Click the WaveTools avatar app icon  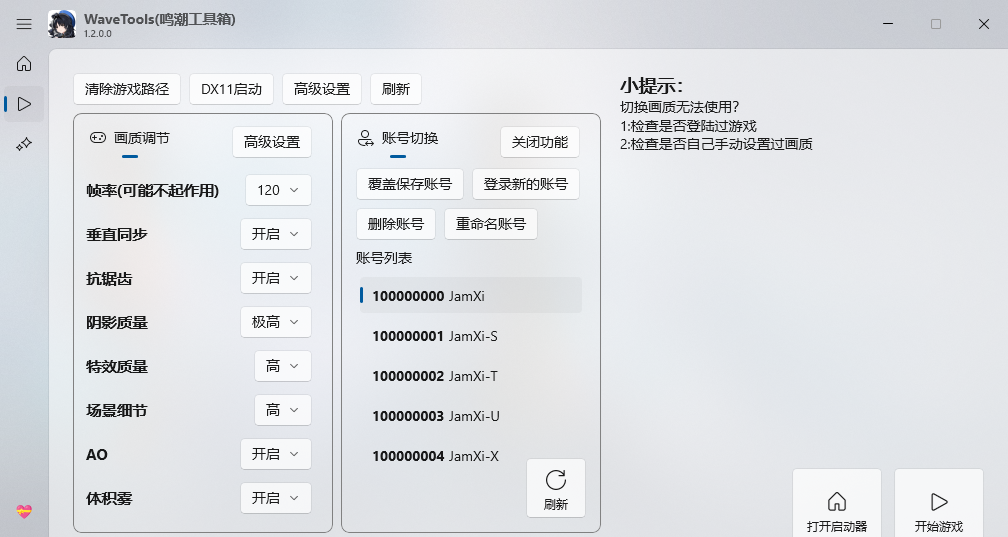(62, 24)
